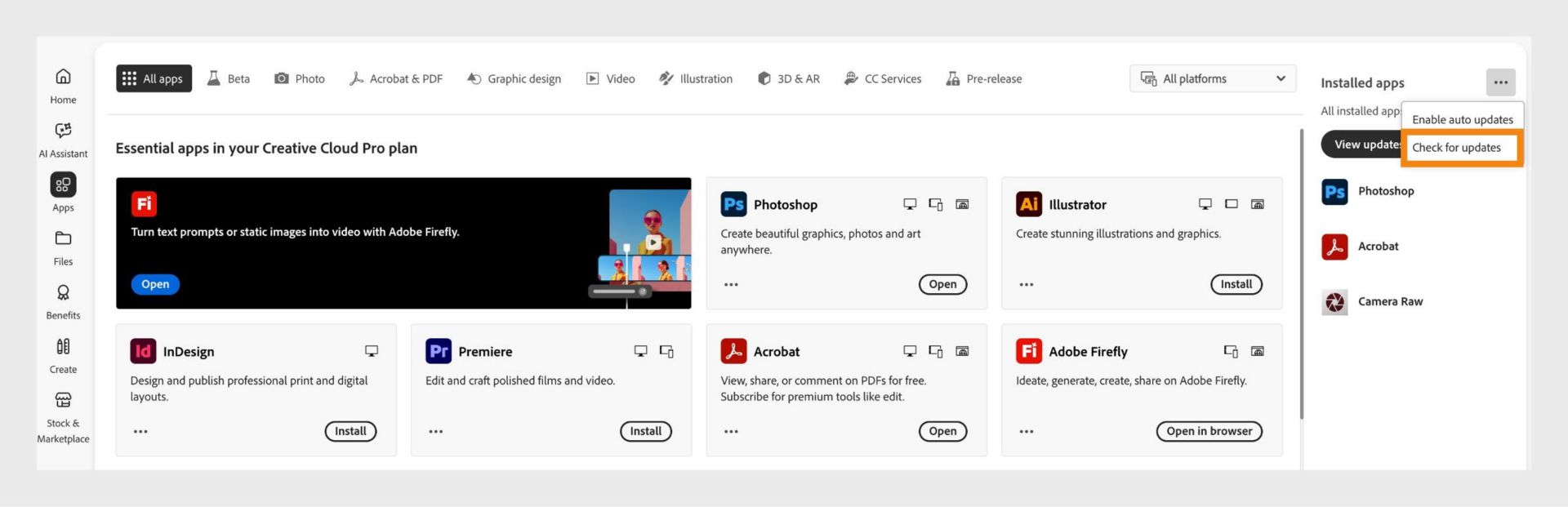
Task: Switch to the Beta category tab
Action: (x=229, y=78)
